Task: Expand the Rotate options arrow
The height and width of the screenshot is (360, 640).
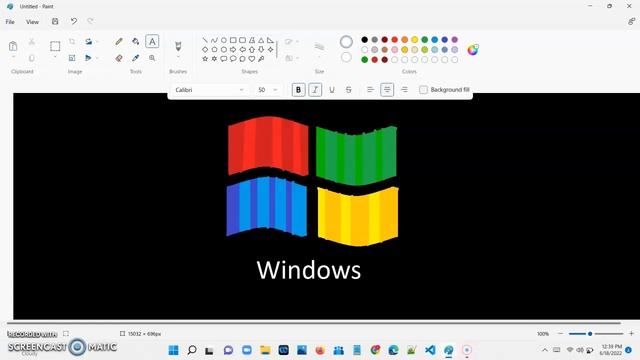Action: [x=97, y=41]
